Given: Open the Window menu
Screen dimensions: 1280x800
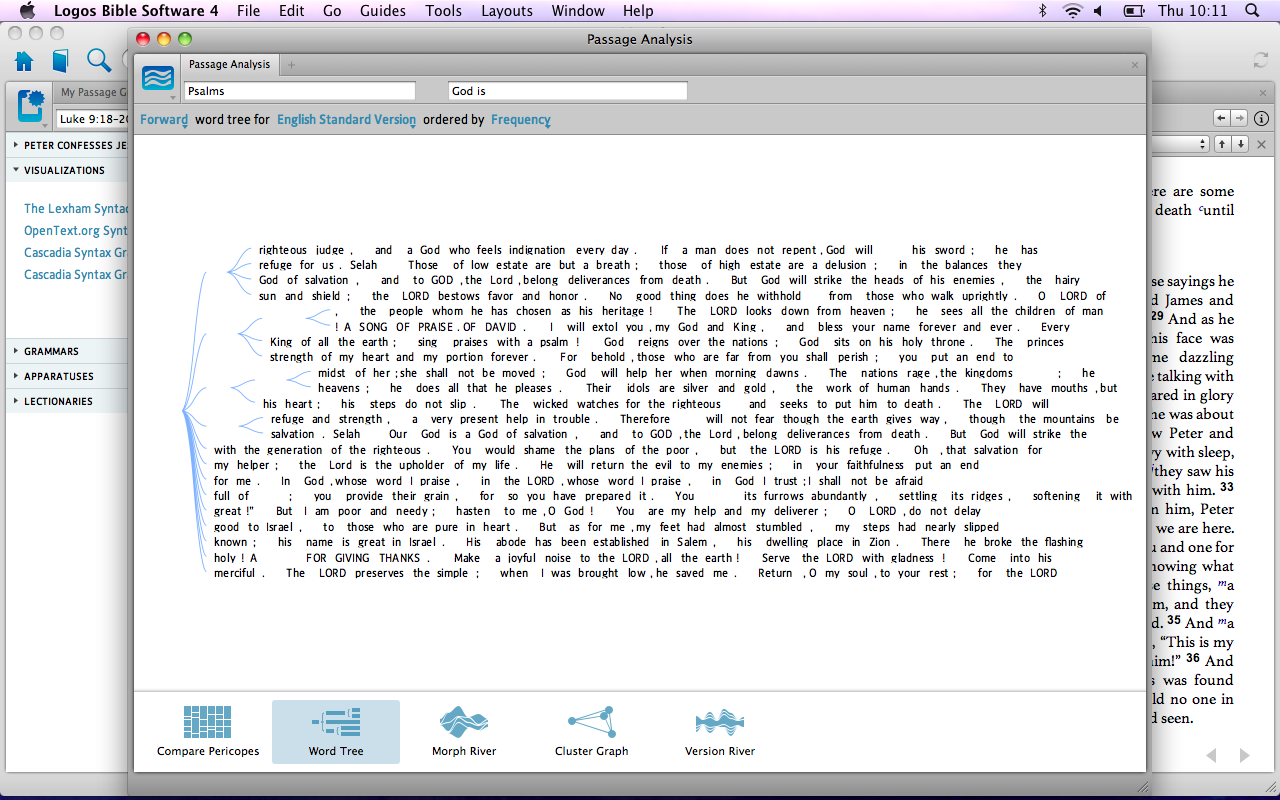Looking at the screenshot, I should coord(578,11).
